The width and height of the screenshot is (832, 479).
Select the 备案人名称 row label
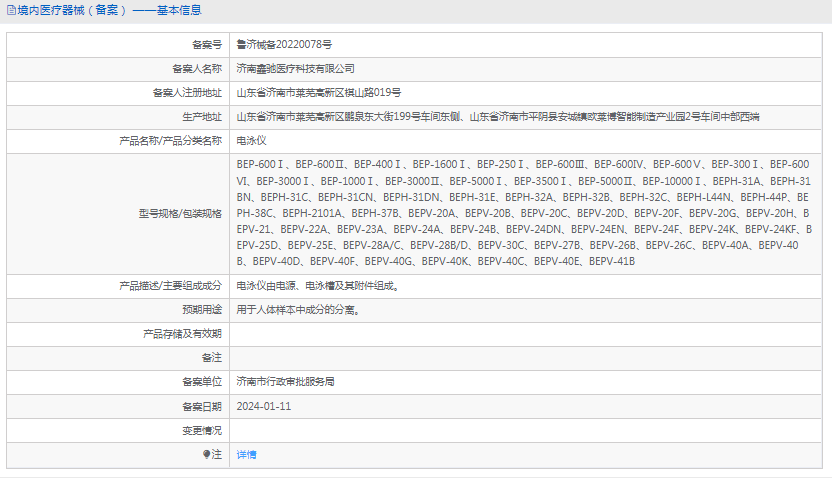pos(197,68)
